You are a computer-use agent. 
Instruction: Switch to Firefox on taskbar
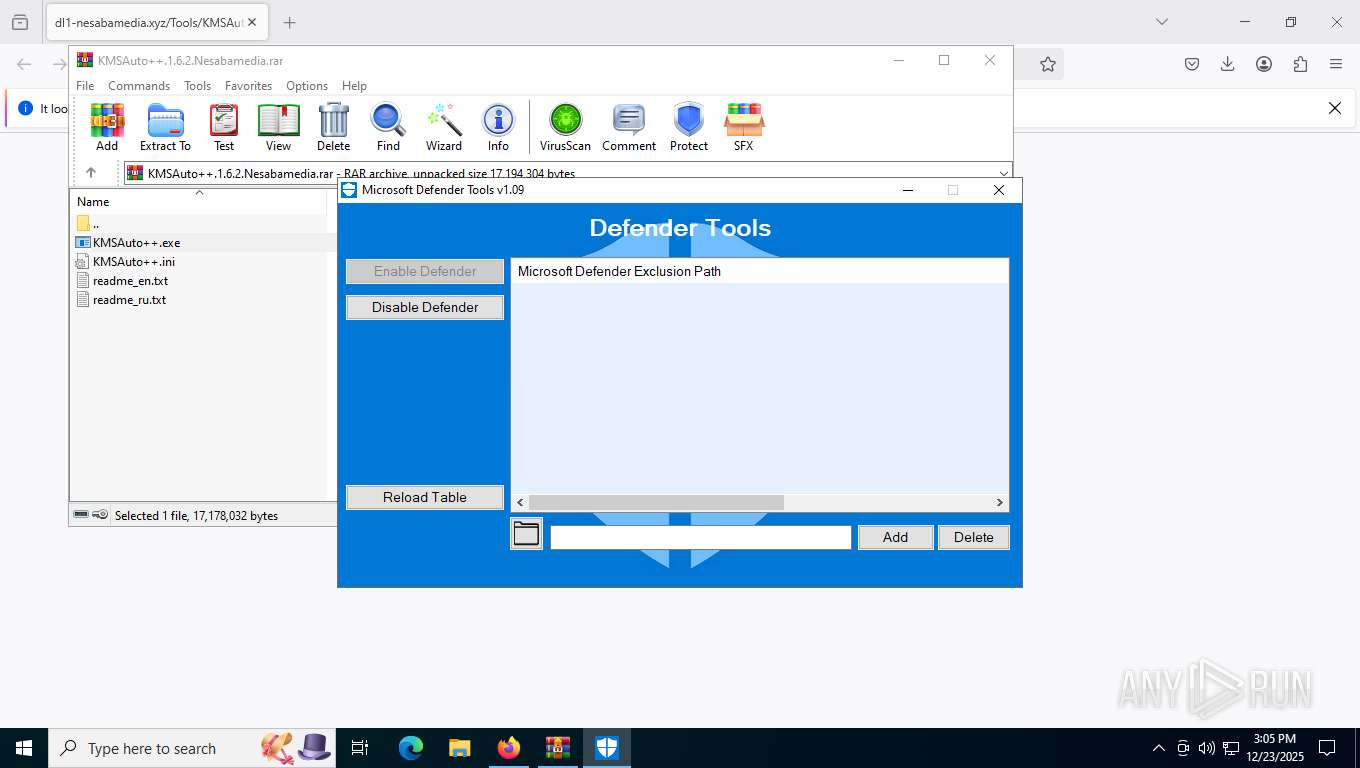point(508,748)
